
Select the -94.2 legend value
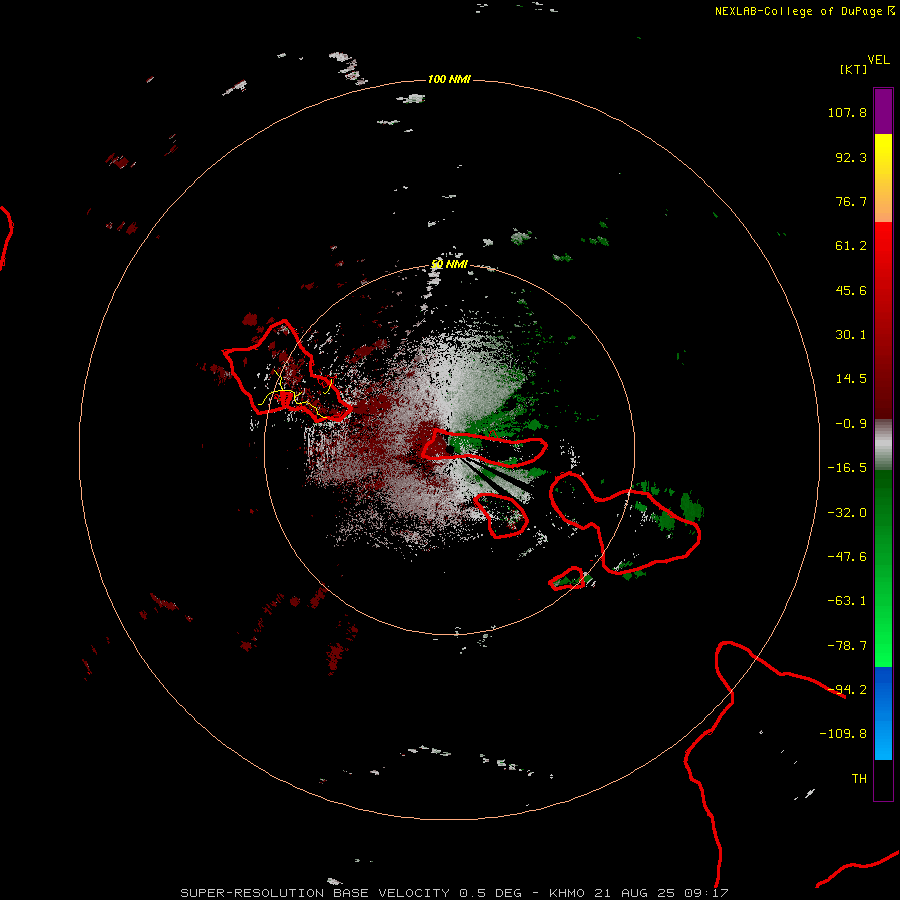tap(847, 690)
